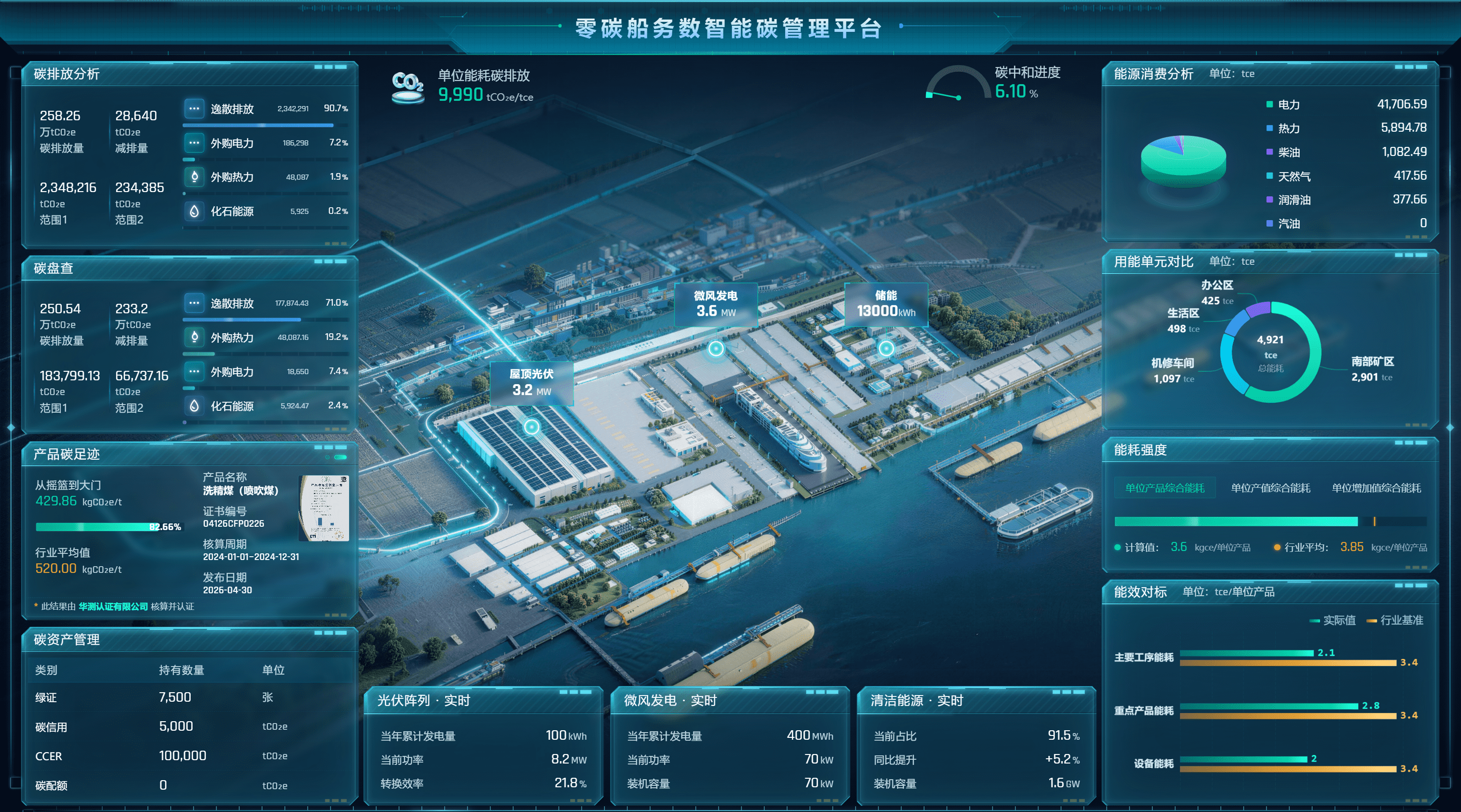Viewport: 1461px width, 812px height.
Task: Open the 储能 13000kWh map label
Action: click(x=886, y=304)
